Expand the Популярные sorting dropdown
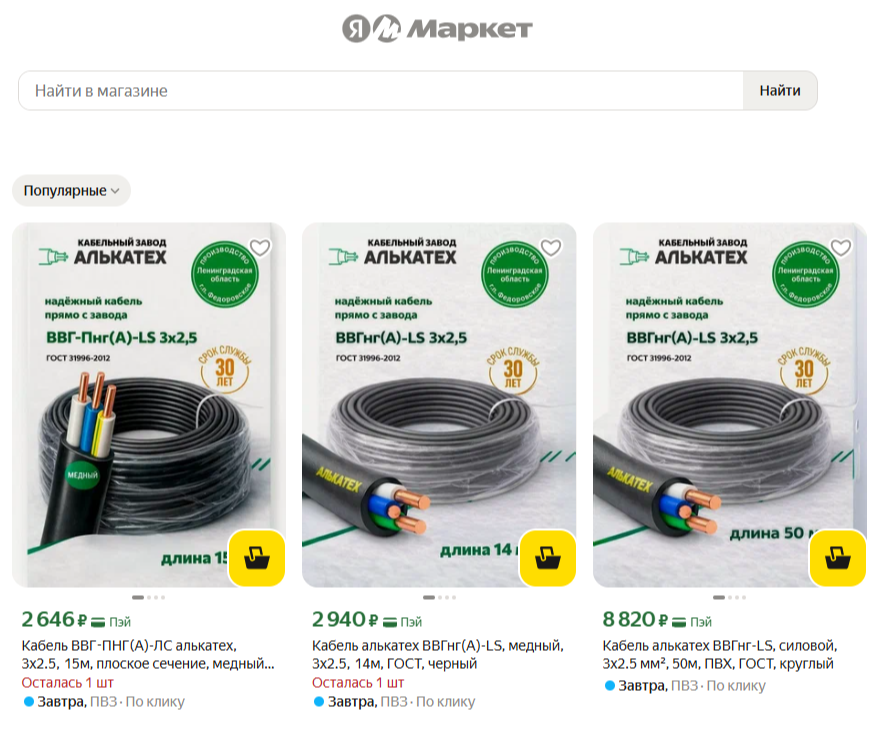This screenshot has width=892, height=734. click(x=71, y=191)
